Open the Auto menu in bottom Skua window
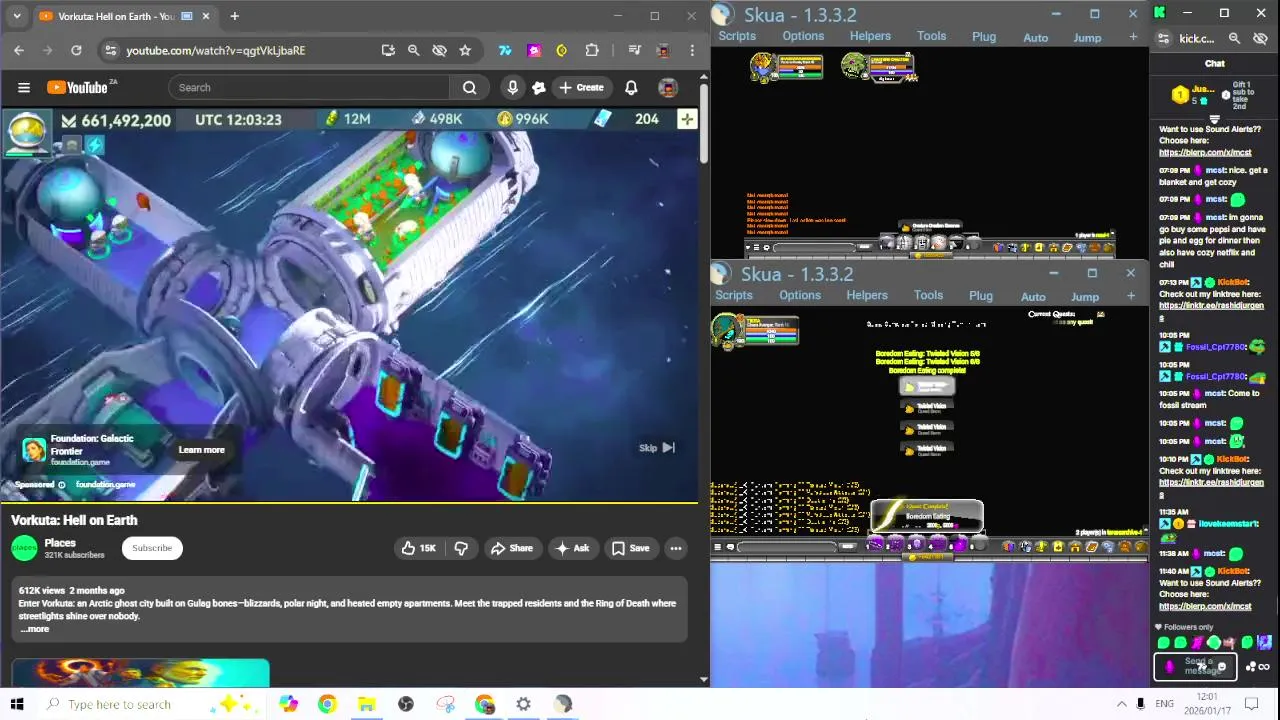Screen dimensions: 1280x720 pos(1033,297)
